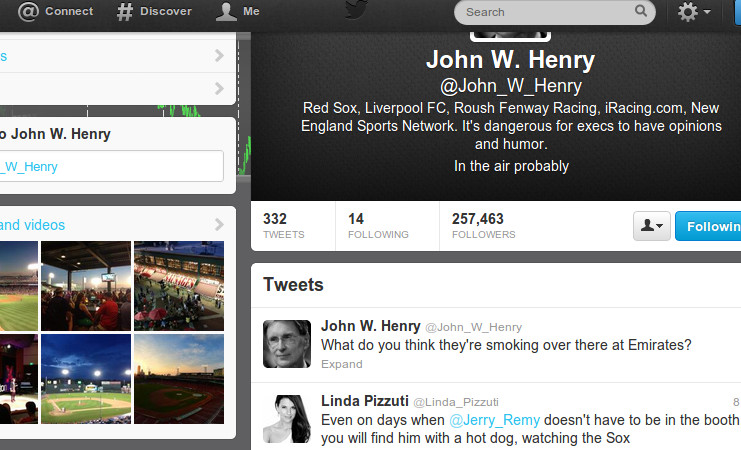Open @John_W_Henry handle on tweet
Viewport: 741px width, 450px height.
474,327
